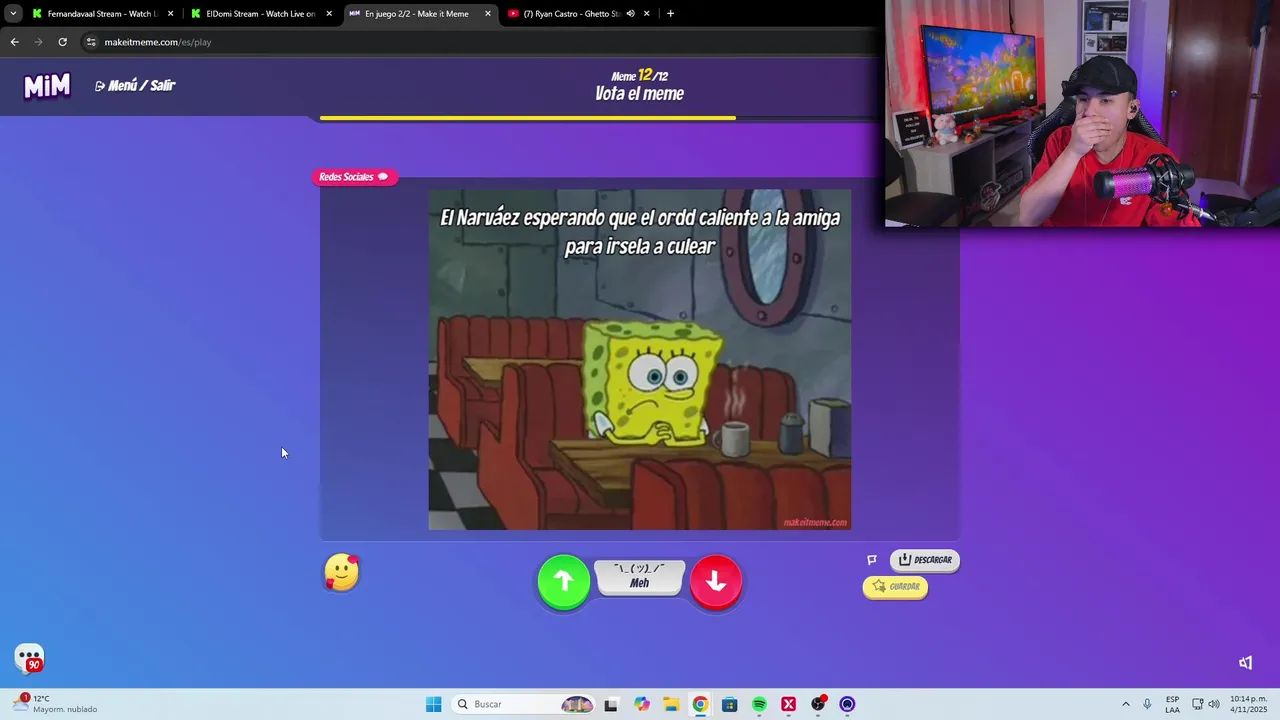Downvote the meme with the red arrow

tap(716, 581)
